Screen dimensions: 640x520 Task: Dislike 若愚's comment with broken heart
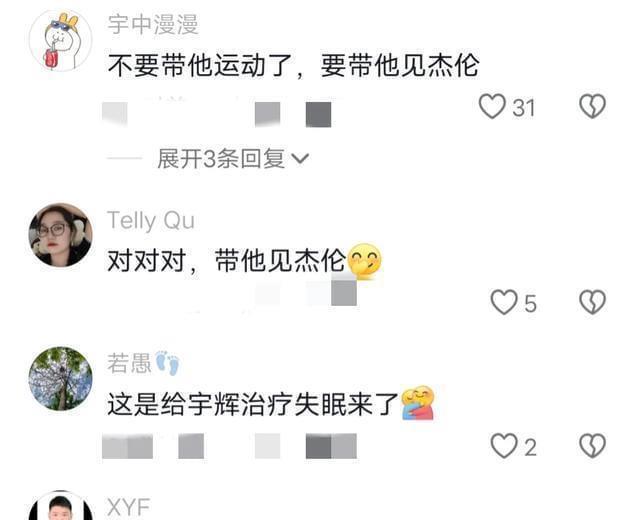592,446
